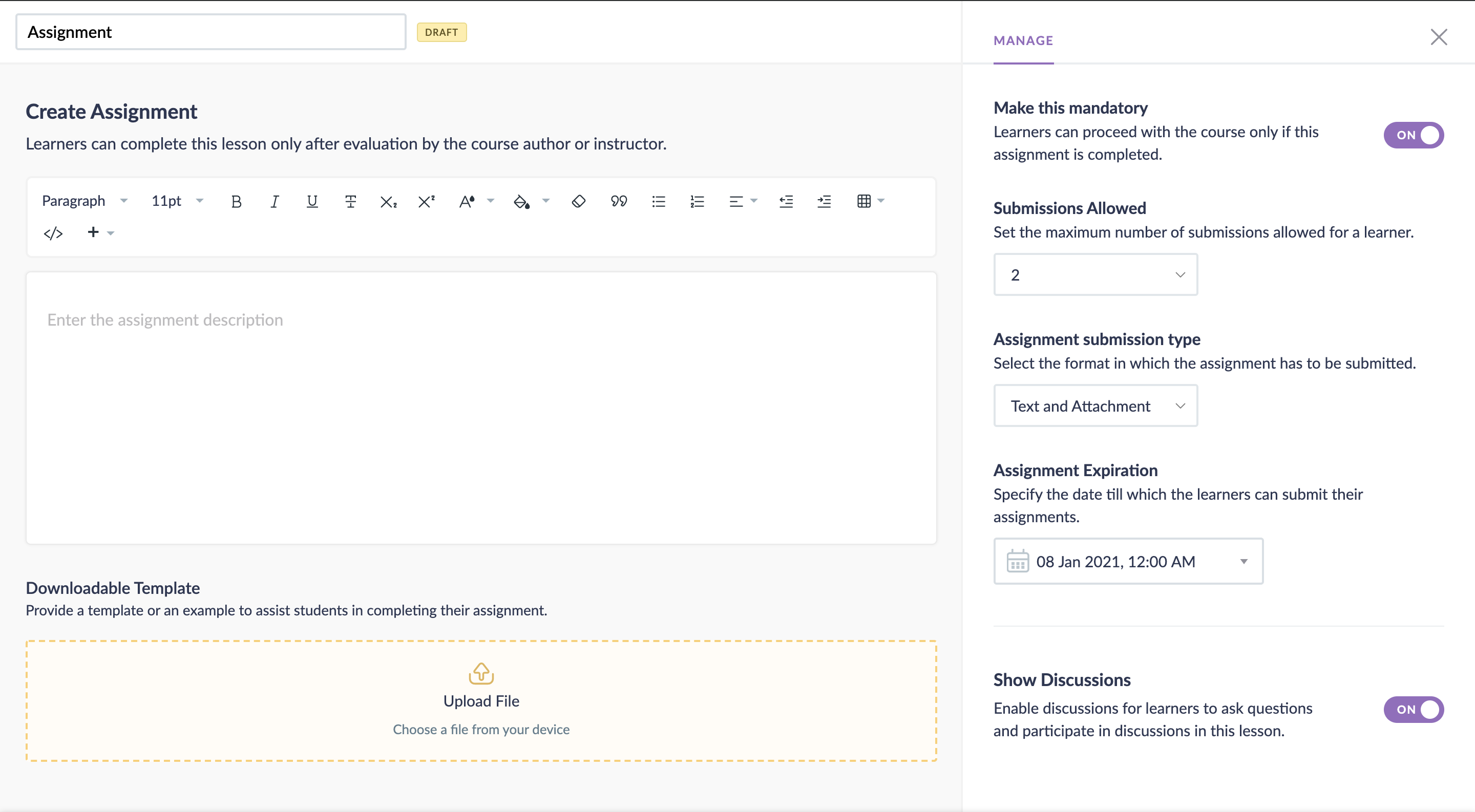Create a bulleted list
1475x812 pixels.
click(659, 201)
